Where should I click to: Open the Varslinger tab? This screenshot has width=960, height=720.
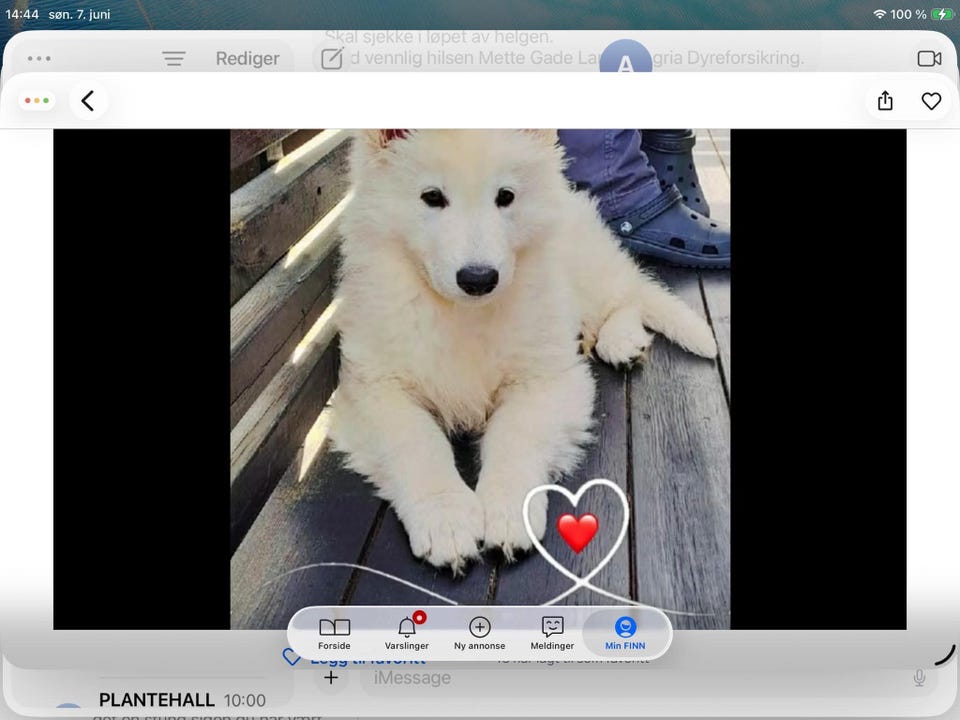pos(407,633)
